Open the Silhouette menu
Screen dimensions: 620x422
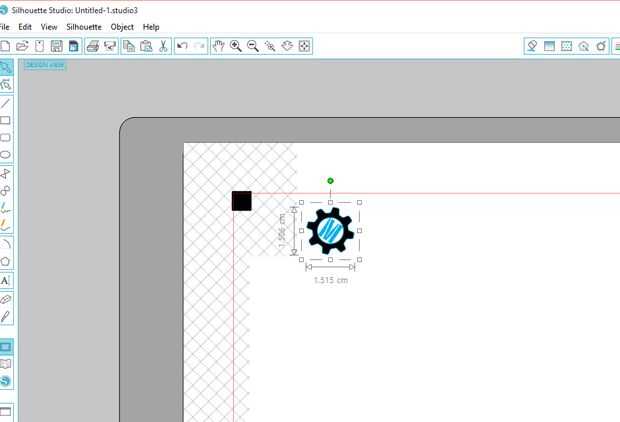[84, 27]
